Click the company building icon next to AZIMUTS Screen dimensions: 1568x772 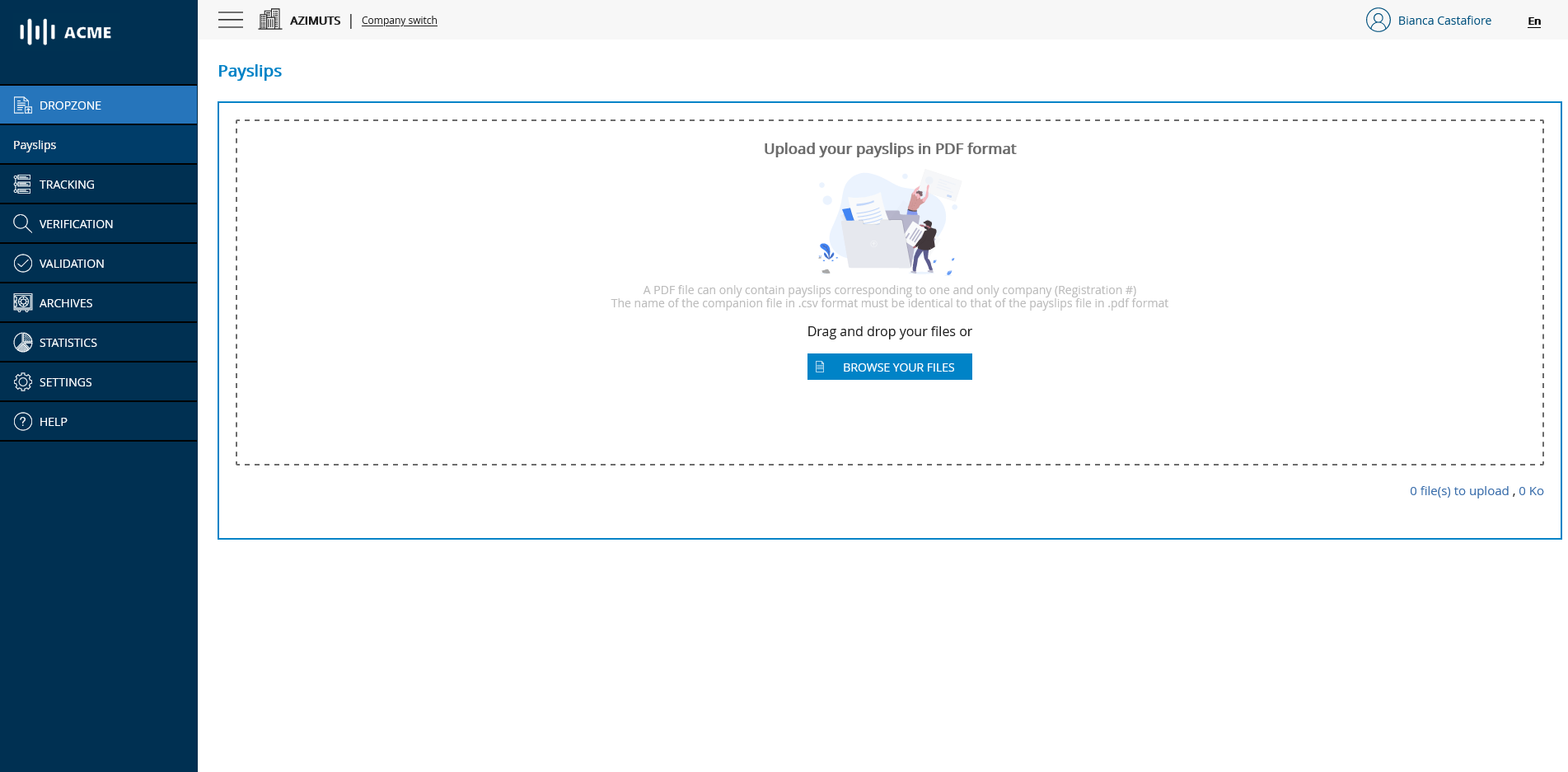(269, 18)
